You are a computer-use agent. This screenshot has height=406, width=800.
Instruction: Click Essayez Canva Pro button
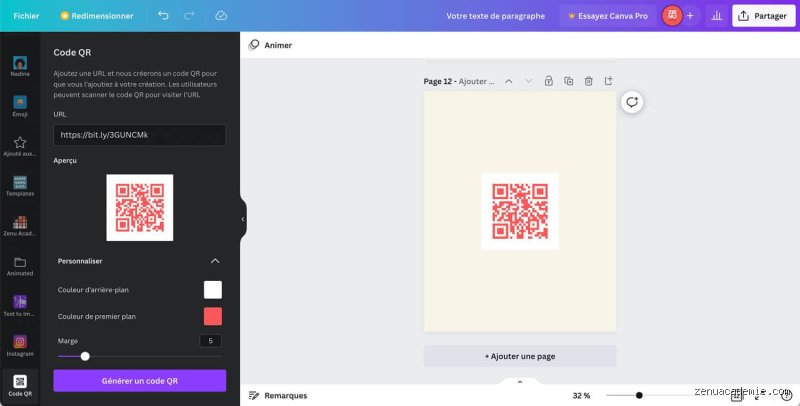(x=608, y=16)
